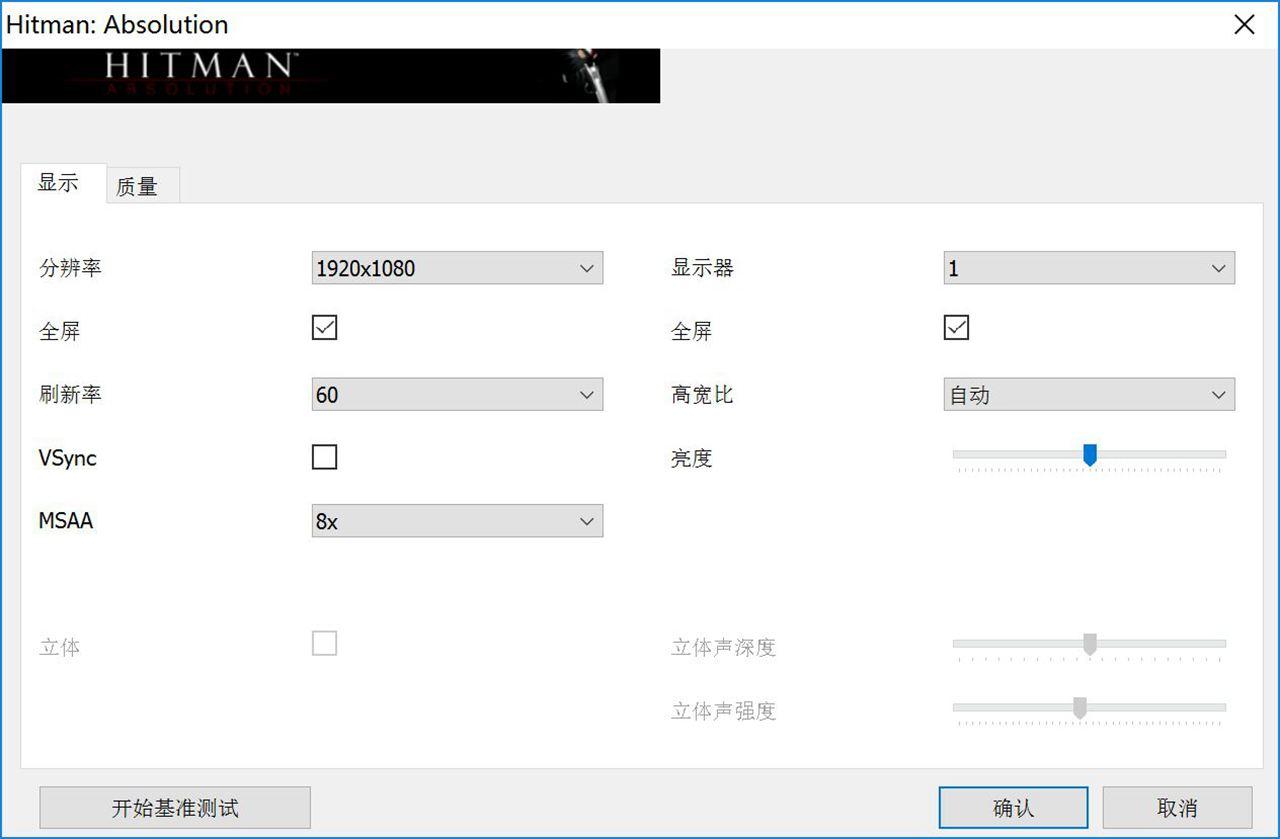1280x839 pixels.
Task: Open the MSAA 8x dropdown
Action: coord(457,521)
